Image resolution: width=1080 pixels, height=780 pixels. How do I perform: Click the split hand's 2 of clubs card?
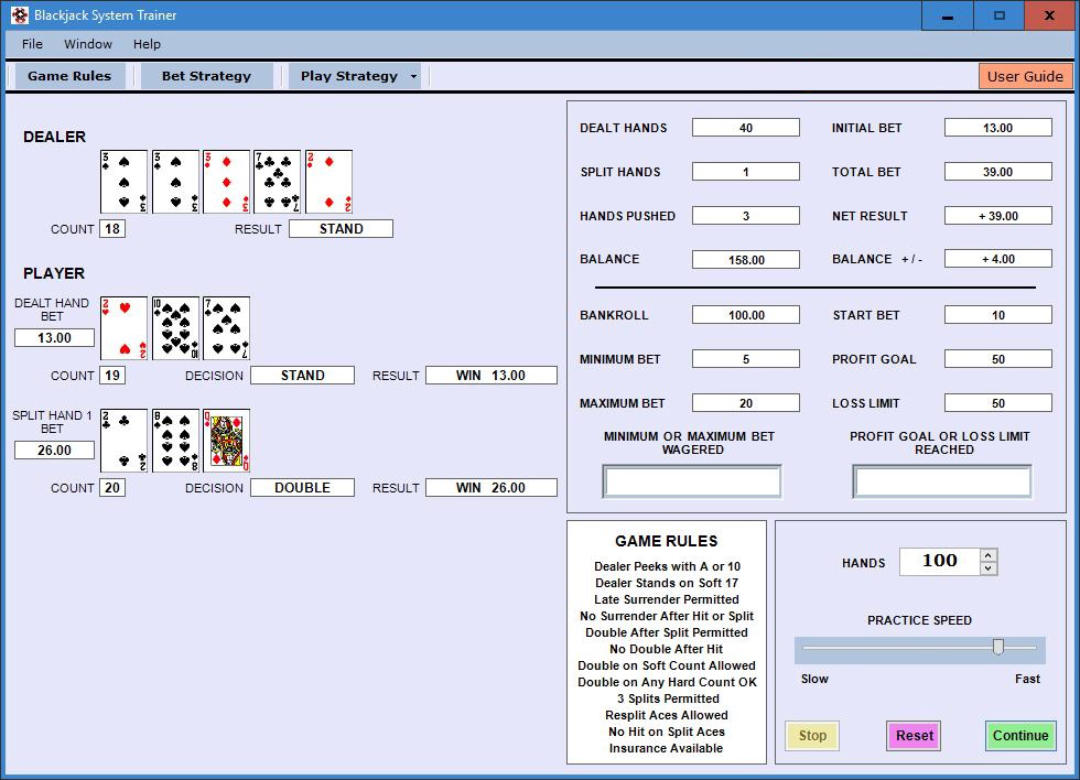pyautogui.click(x=124, y=441)
